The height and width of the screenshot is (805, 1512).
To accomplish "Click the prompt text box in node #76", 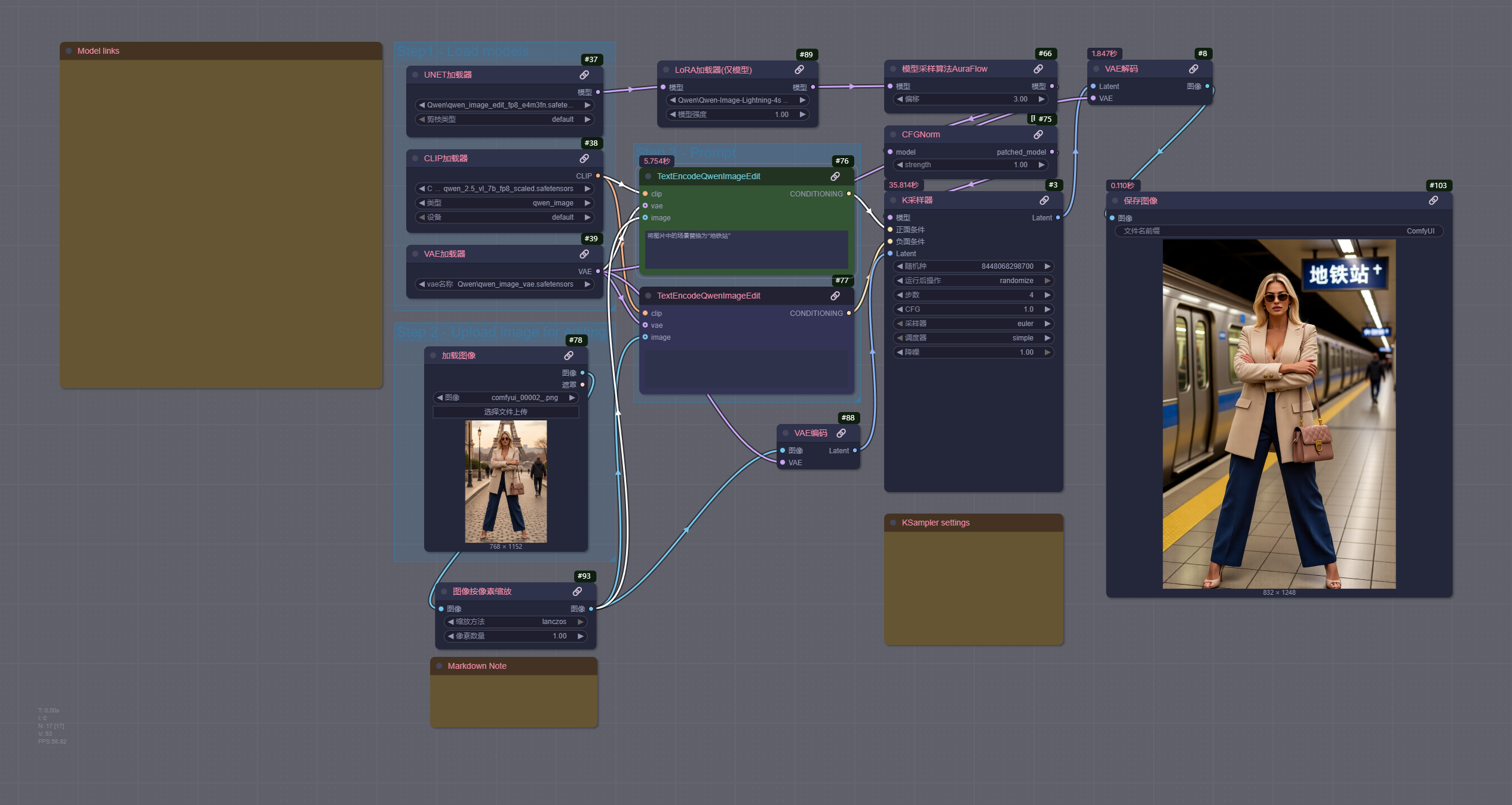I will tap(746, 248).
